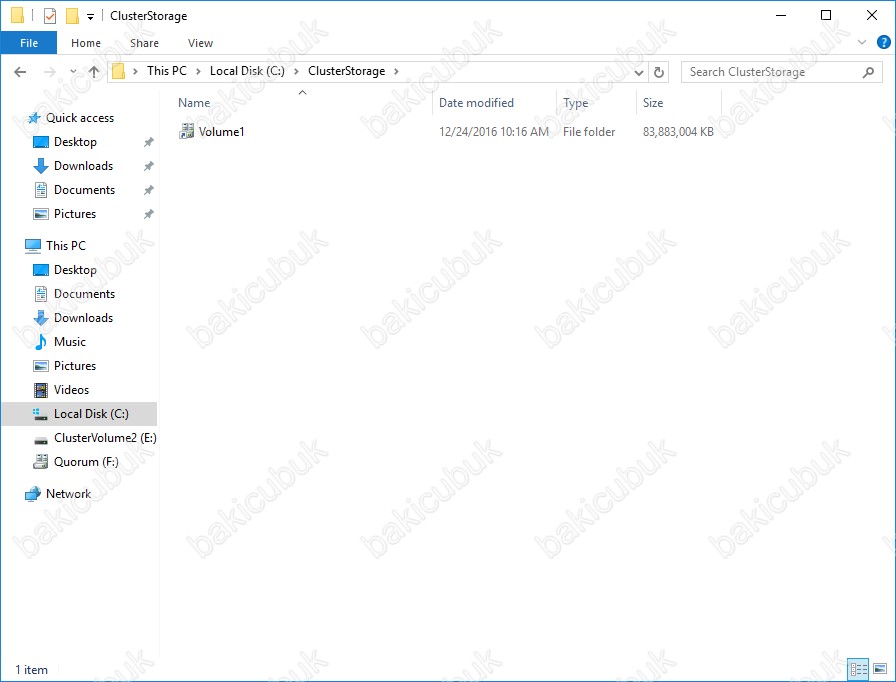
Task: Switch to the Share ribbon tab
Action: tap(144, 43)
